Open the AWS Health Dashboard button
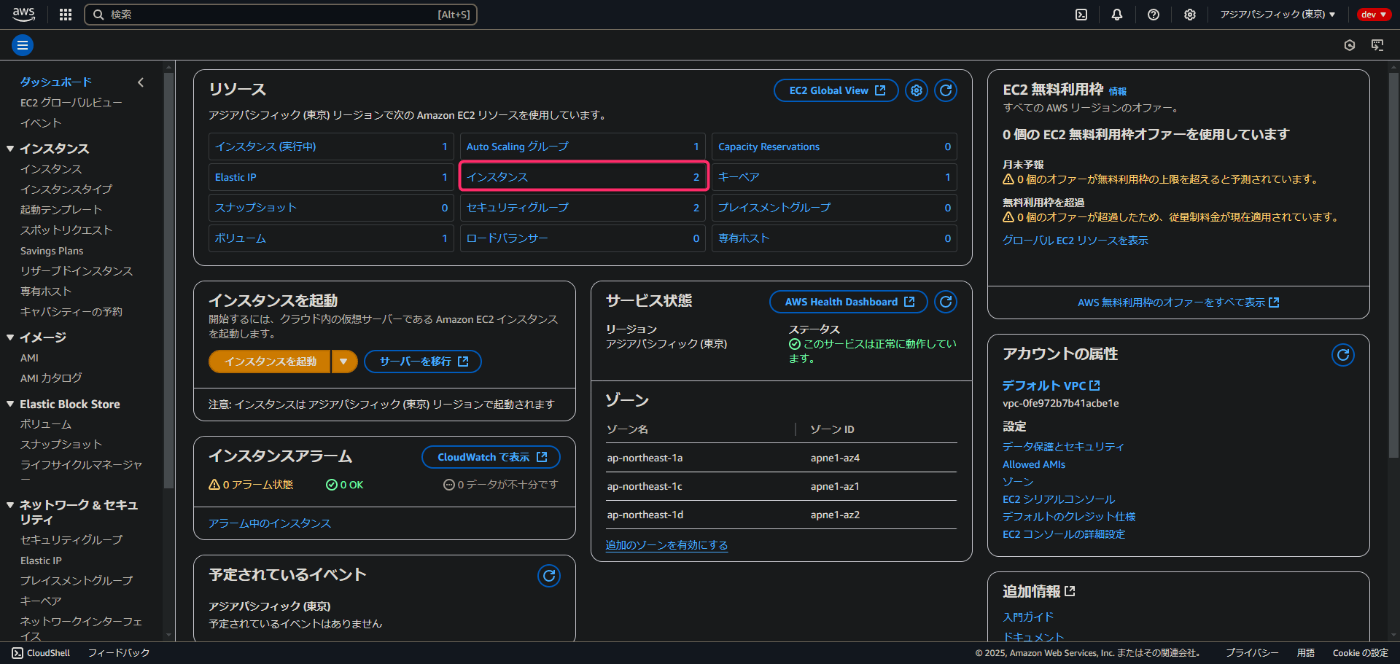This screenshot has width=1400, height=664. pyautogui.click(x=849, y=301)
